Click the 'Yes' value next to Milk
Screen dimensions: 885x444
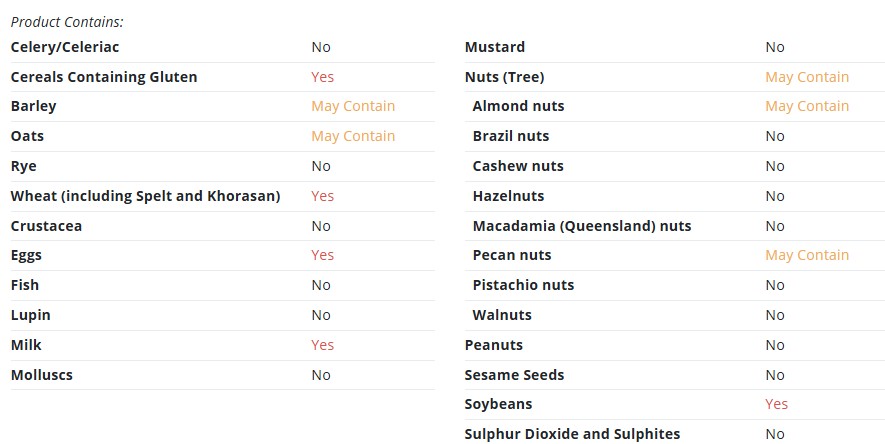322,345
